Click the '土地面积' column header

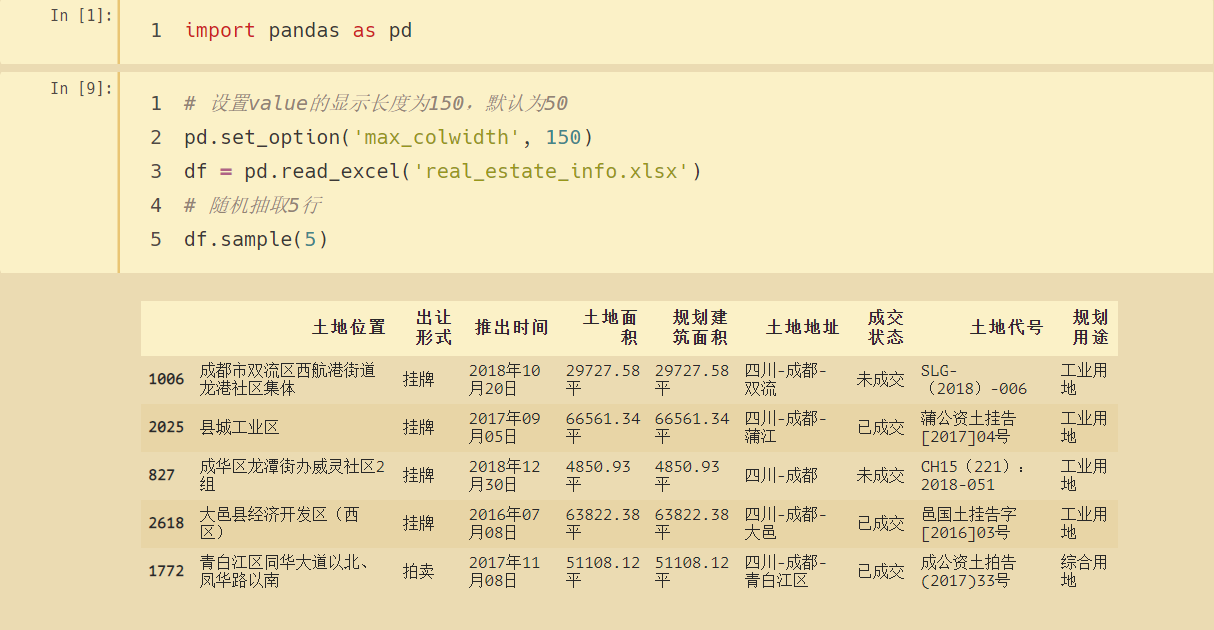pos(610,327)
